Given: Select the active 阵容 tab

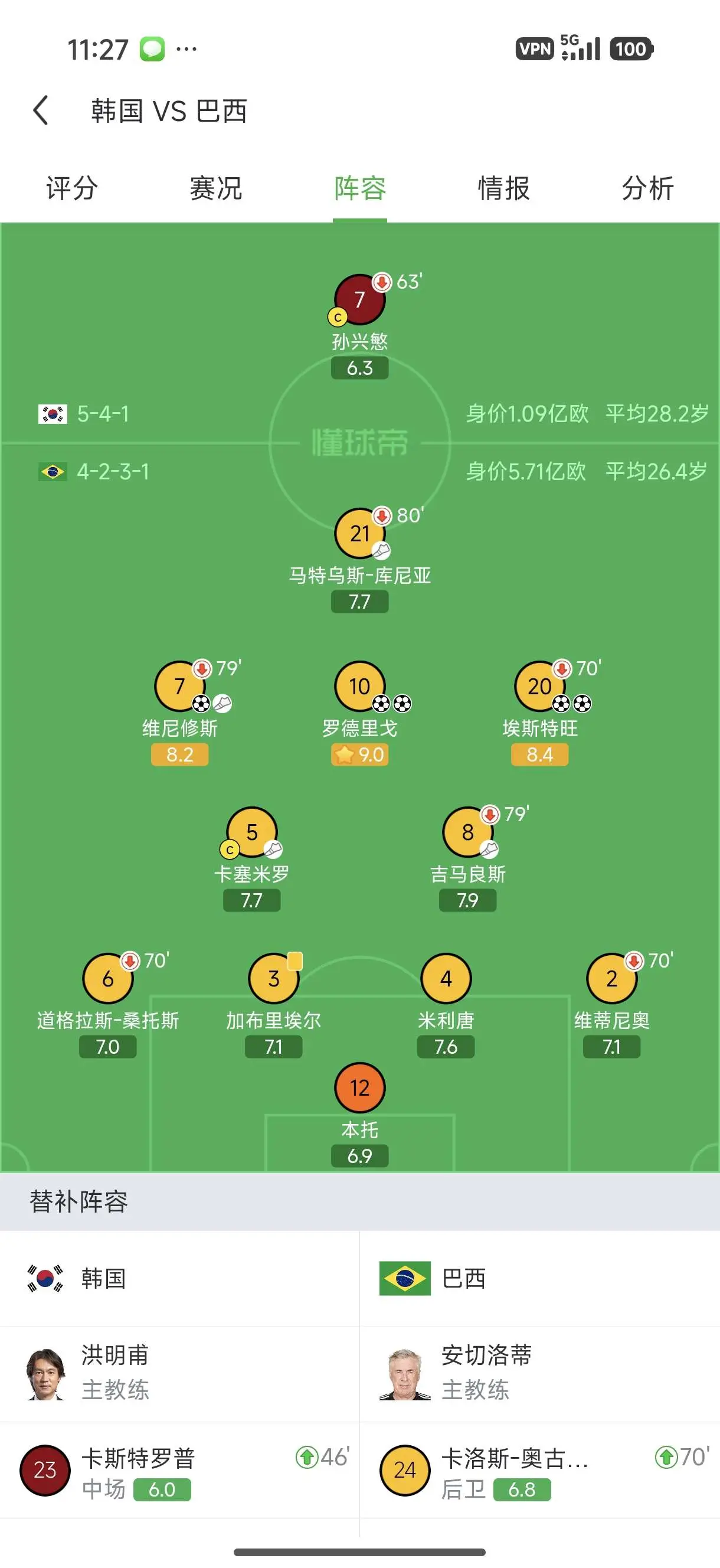Looking at the screenshot, I should [359, 188].
